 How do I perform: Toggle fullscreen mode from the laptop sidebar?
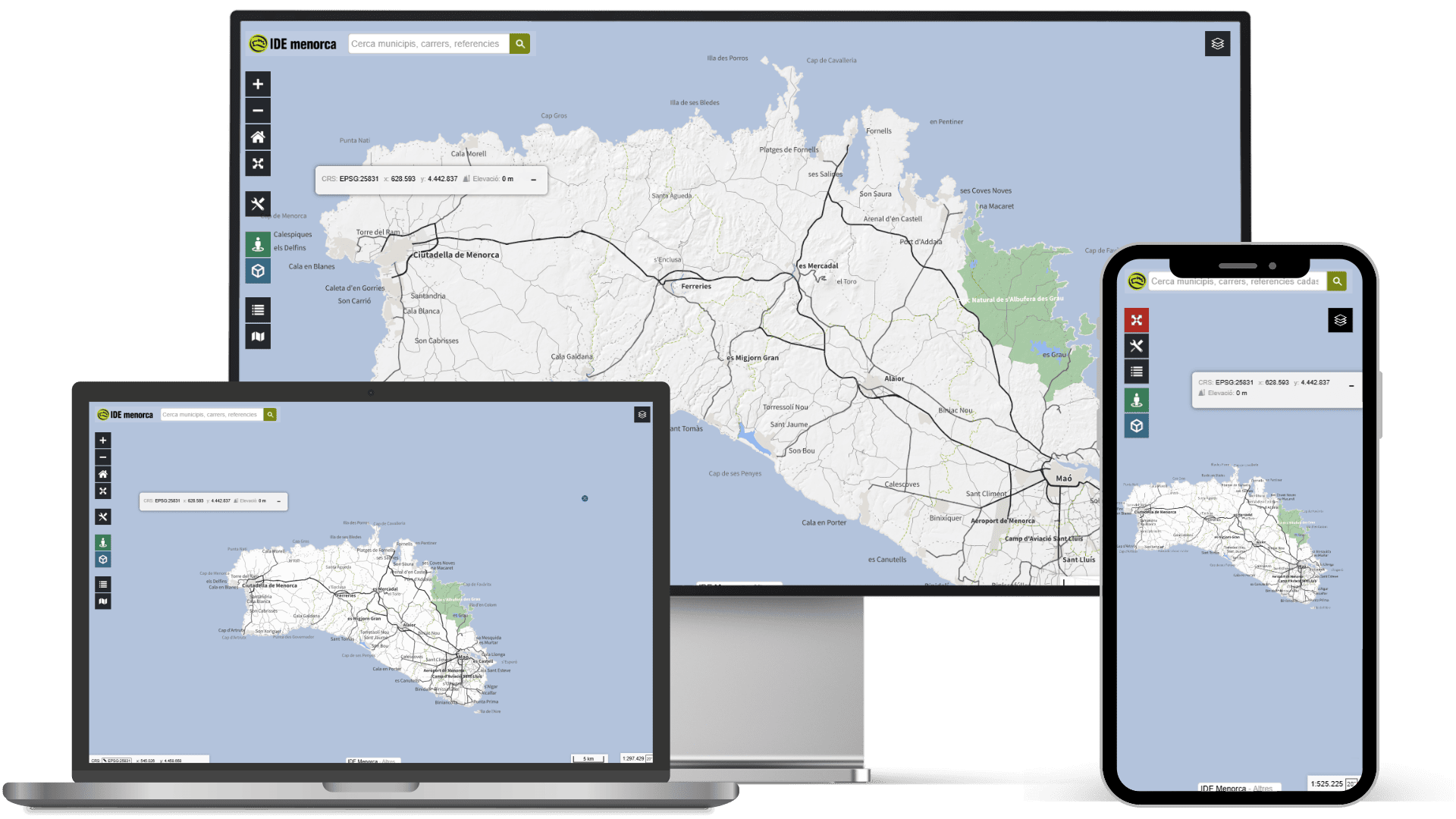click(x=103, y=491)
